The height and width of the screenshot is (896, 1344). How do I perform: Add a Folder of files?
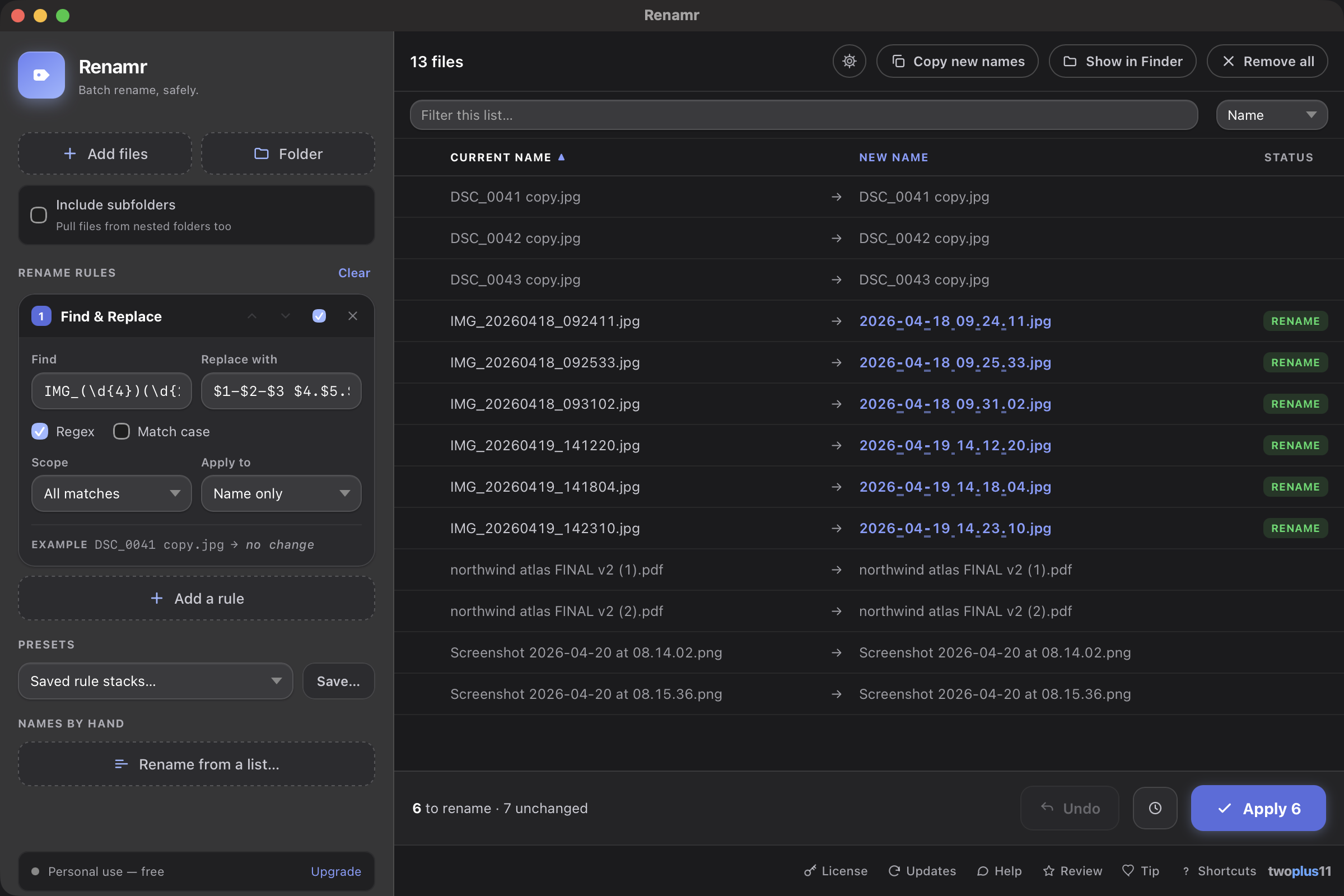pos(288,153)
